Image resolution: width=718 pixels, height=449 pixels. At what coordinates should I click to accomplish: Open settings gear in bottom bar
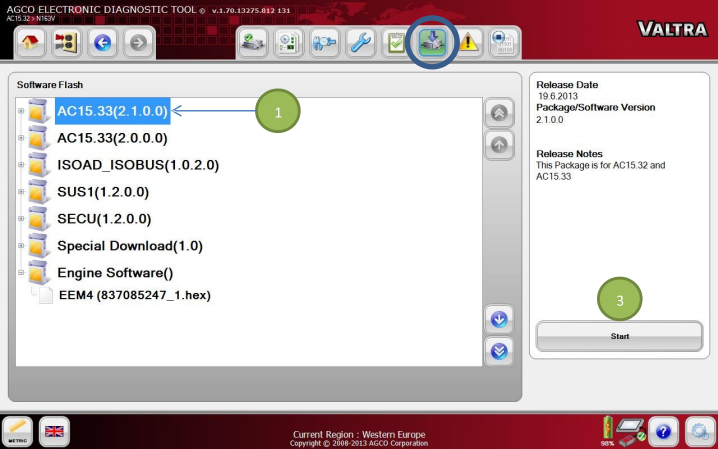[x=700, y=431]
